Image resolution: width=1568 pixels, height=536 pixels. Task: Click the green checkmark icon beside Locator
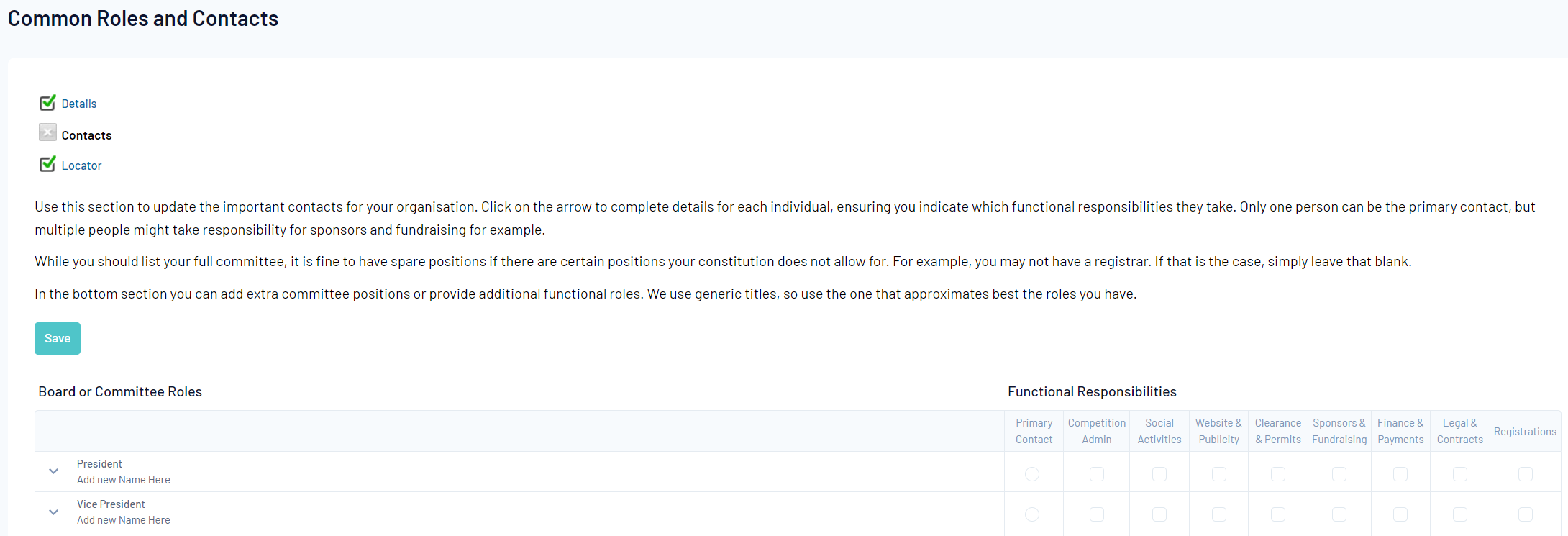[x=47, y=164]
